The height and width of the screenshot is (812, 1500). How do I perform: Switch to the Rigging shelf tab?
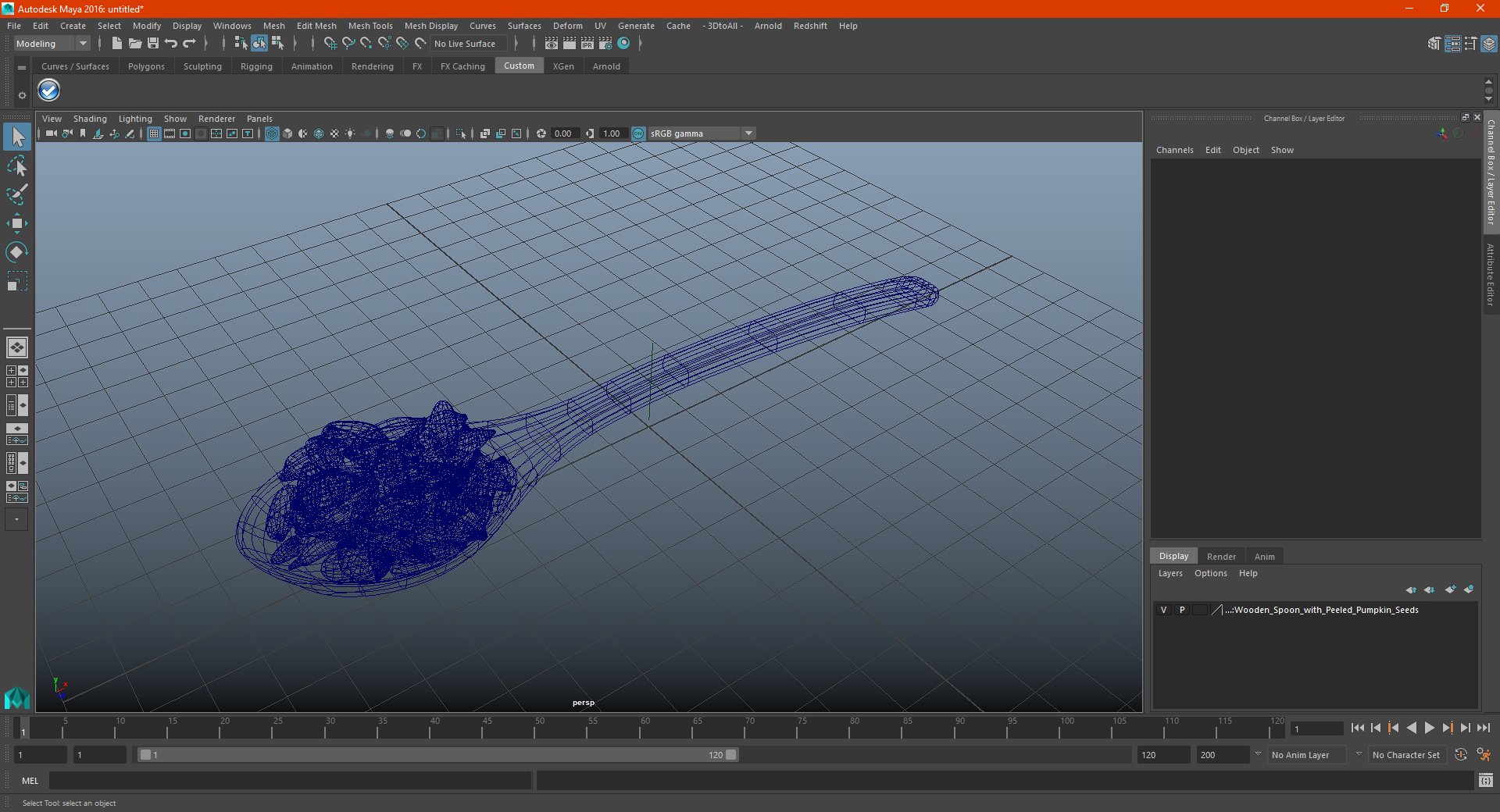tap(256, 66)
